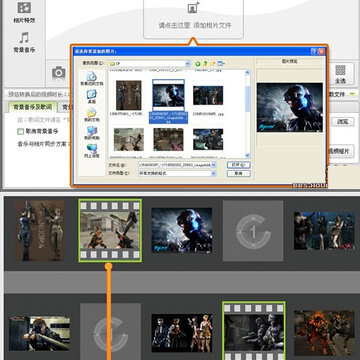Screen dimensions: 360x360
Task: Open the 背景音乐 background music panel
Action: point(24,42)
